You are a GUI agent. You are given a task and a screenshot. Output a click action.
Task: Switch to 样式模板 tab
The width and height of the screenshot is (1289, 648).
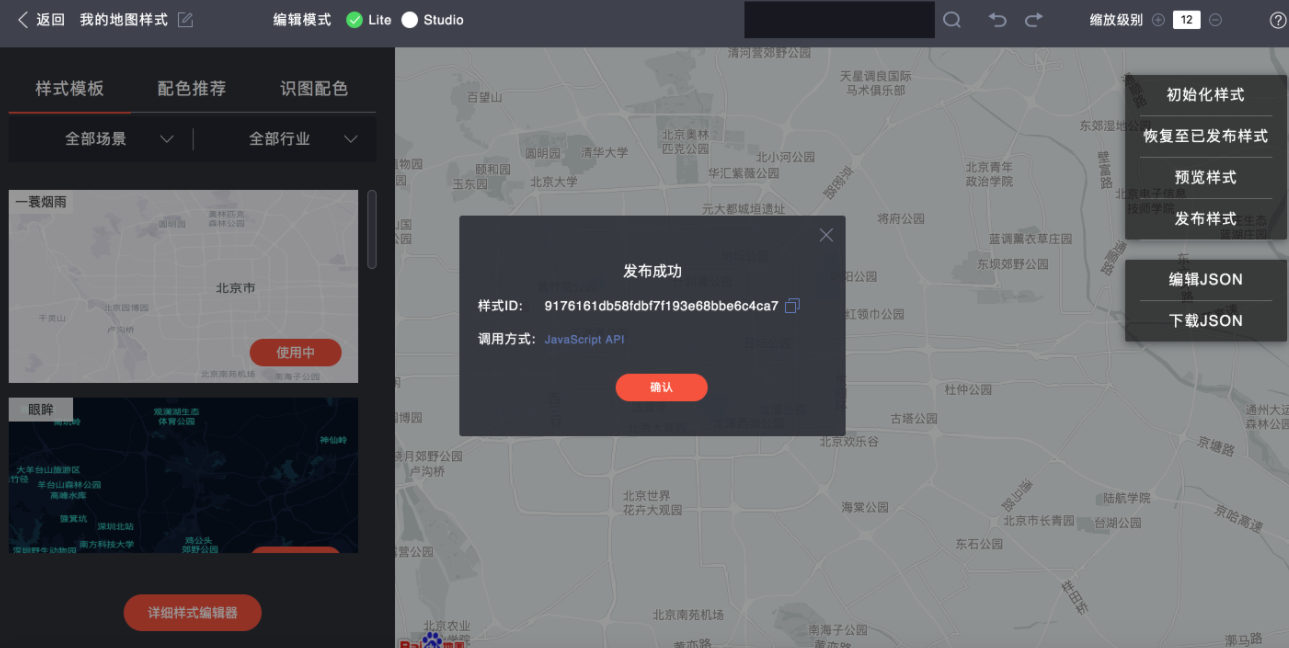[70, 89]
